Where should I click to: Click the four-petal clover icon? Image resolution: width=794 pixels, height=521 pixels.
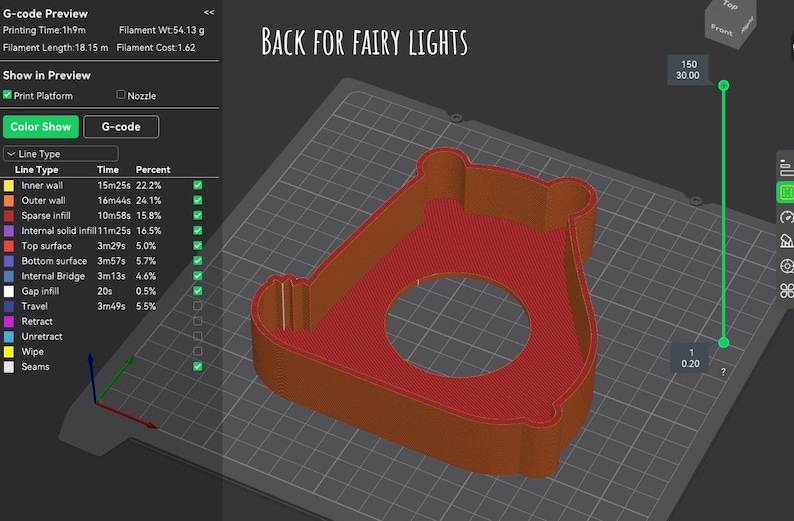pyautogui.click(x=786, y=291)
